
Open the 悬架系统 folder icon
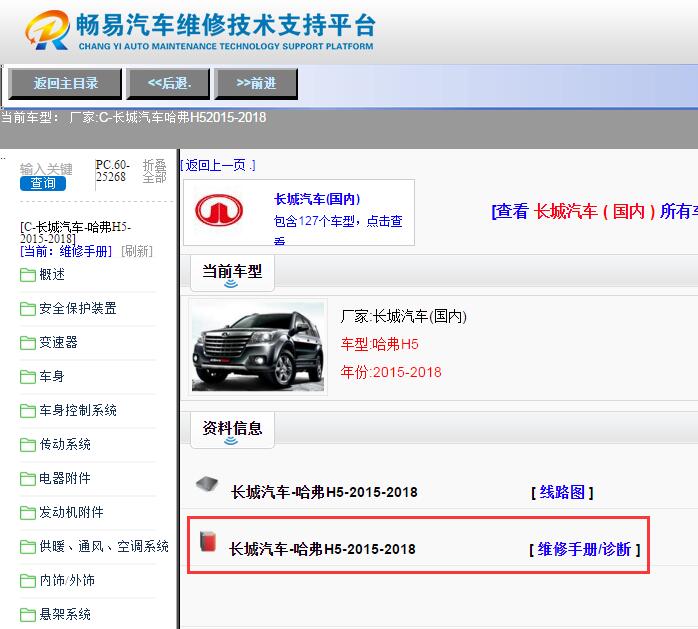click(28, 614)
